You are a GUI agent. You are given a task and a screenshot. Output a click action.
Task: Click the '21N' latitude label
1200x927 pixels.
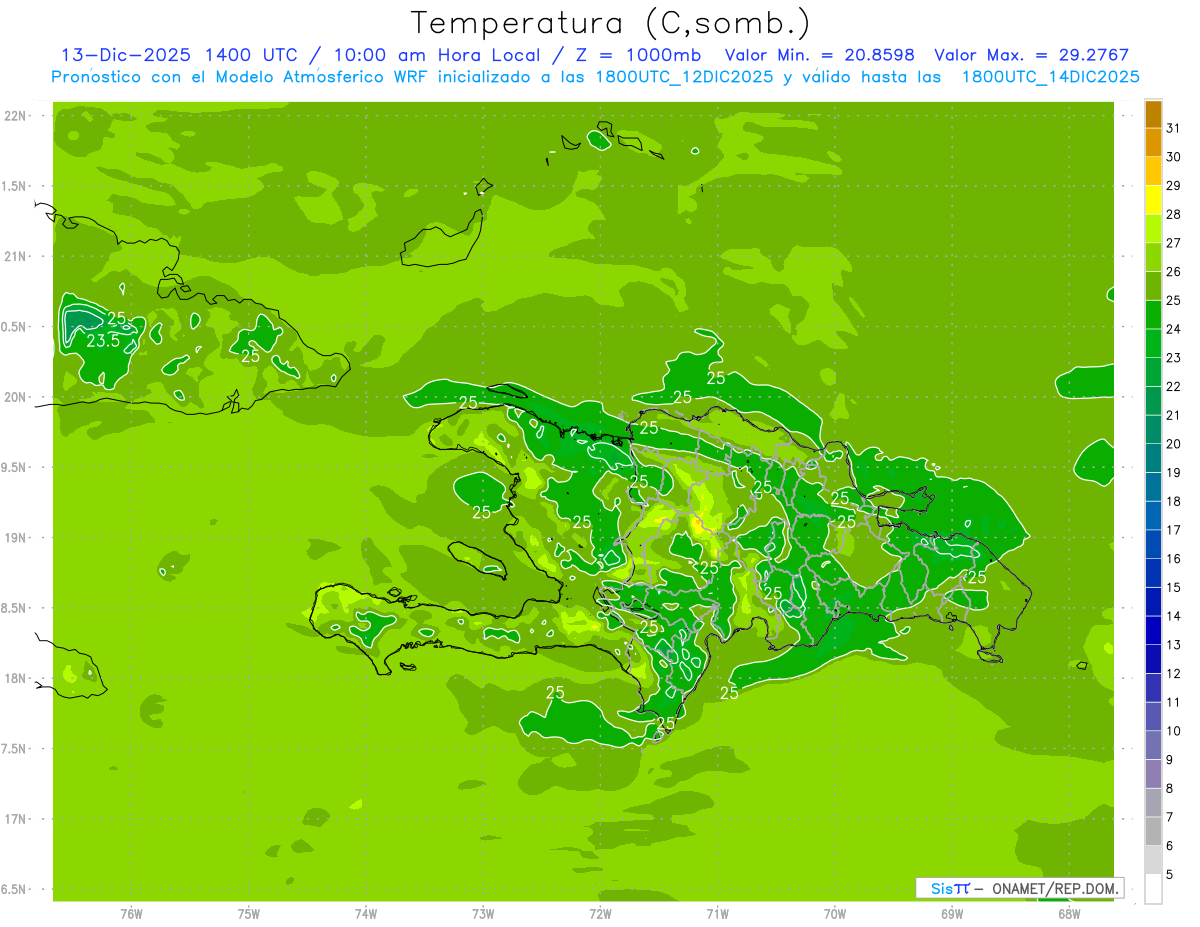coord(15,256)
